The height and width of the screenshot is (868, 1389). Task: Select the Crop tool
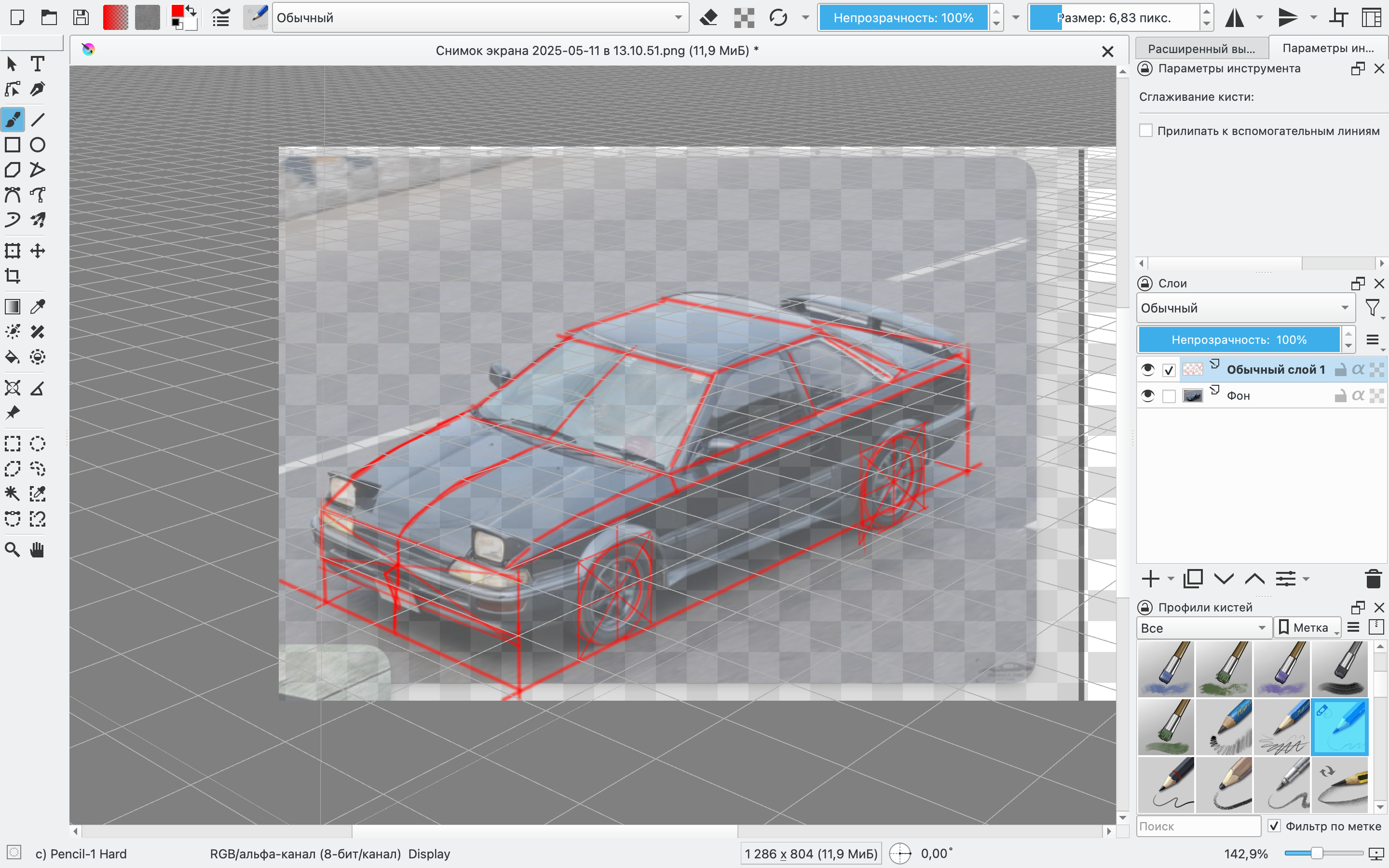13,276
